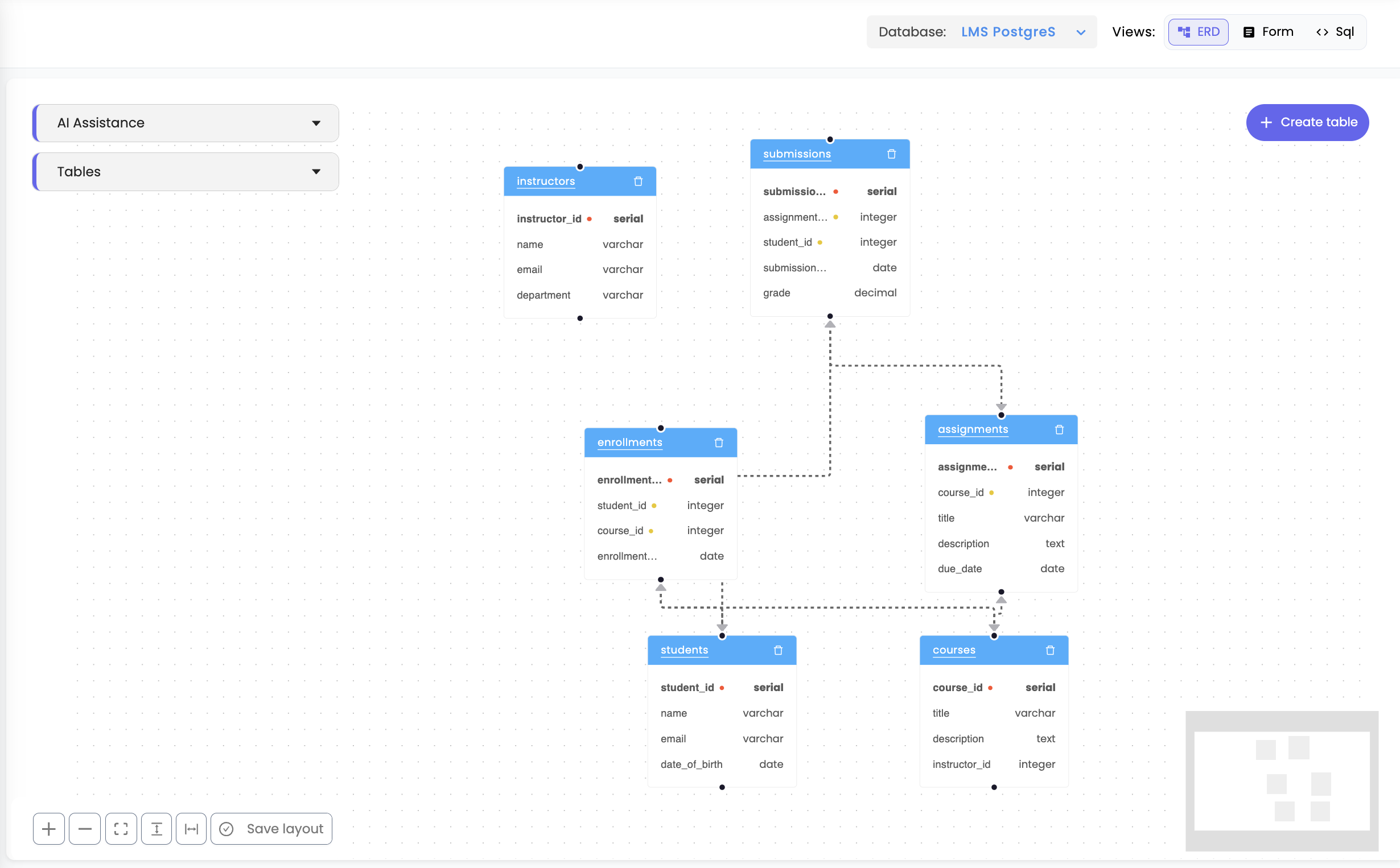1400x868 pixels.
Task: Select the fit vertical height icon
Action: [x=157, y=828]
